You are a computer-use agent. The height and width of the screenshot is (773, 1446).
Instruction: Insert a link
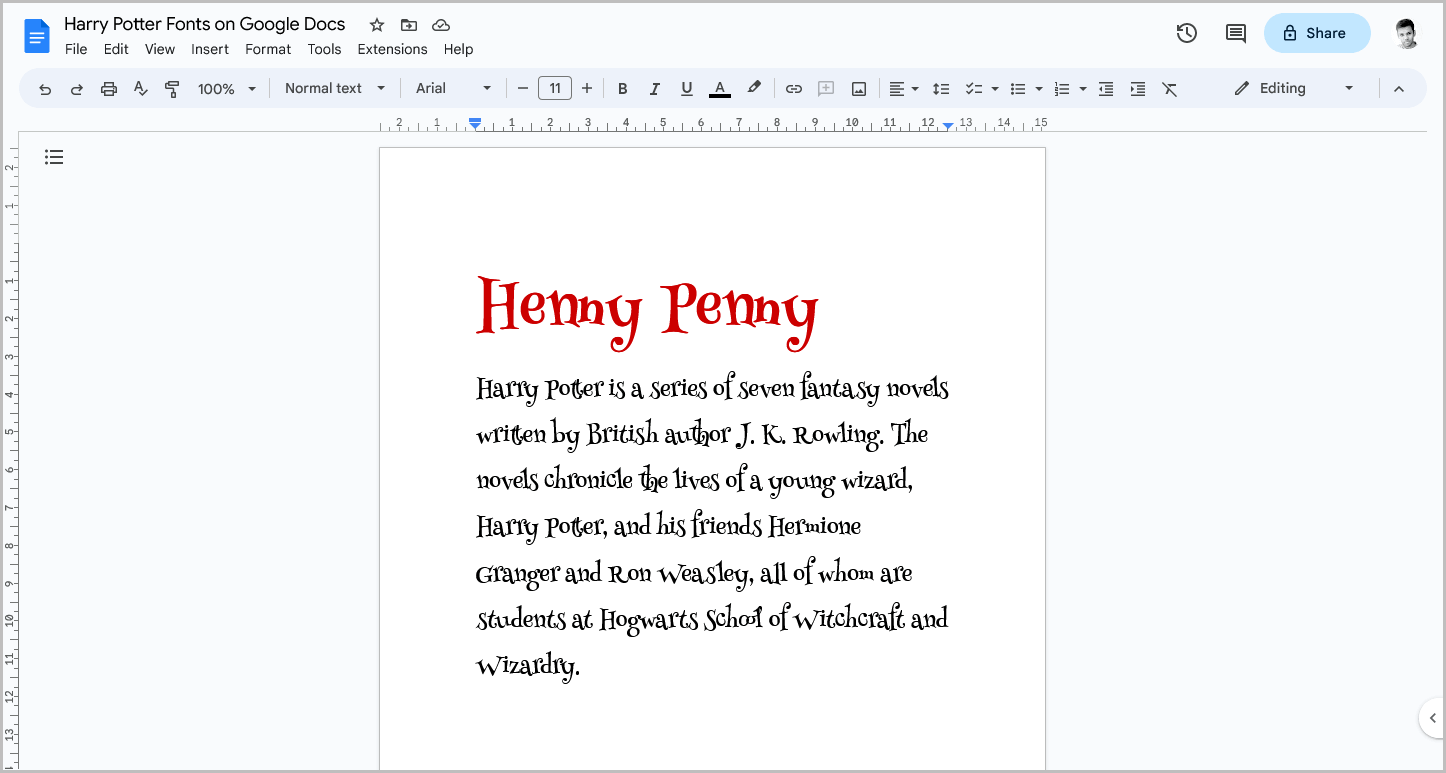coord(793,88)
